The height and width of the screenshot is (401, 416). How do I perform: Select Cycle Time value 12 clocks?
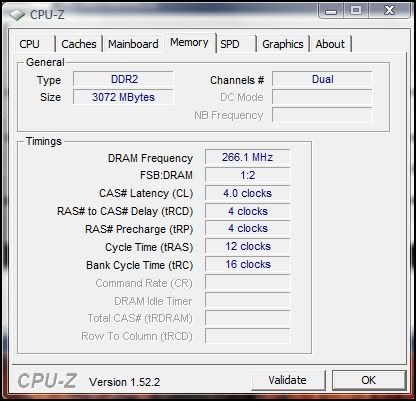[x=247, y=247]
